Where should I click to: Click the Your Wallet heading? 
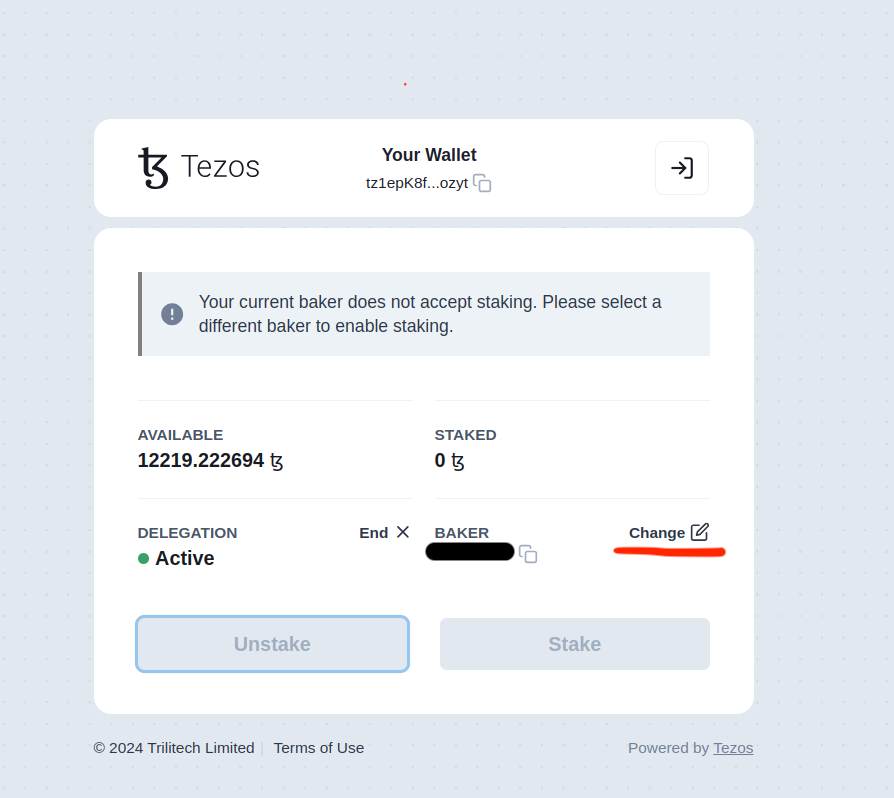429,155
